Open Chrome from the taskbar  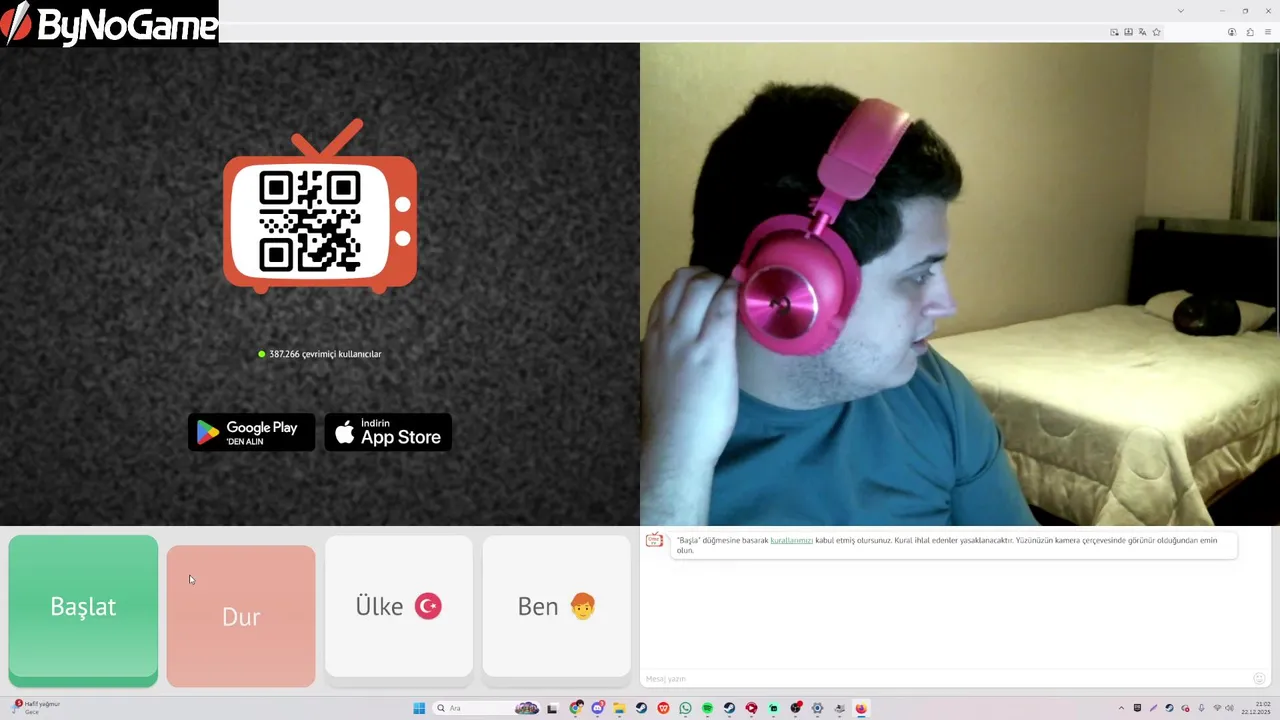point(575,708)
